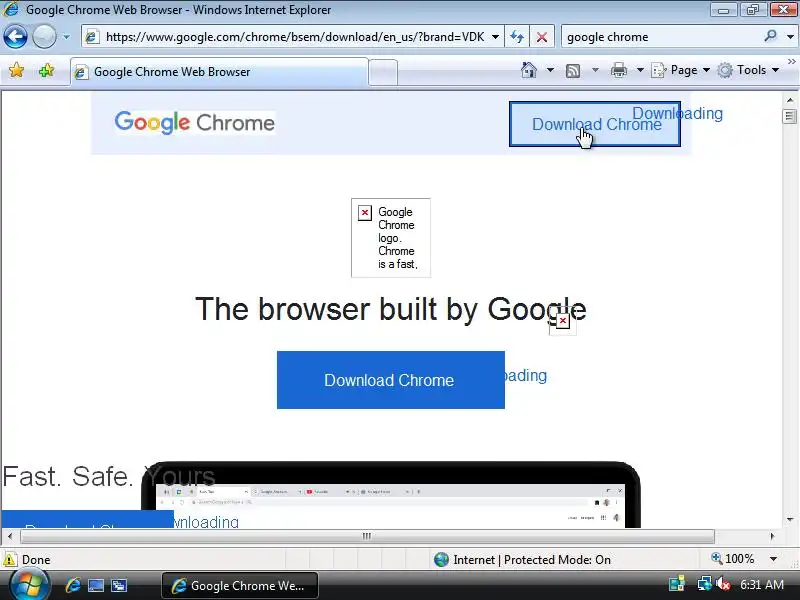Click the network connection tray icon
800x600 pixels.
pyautogui.click(x=705, y=584)
